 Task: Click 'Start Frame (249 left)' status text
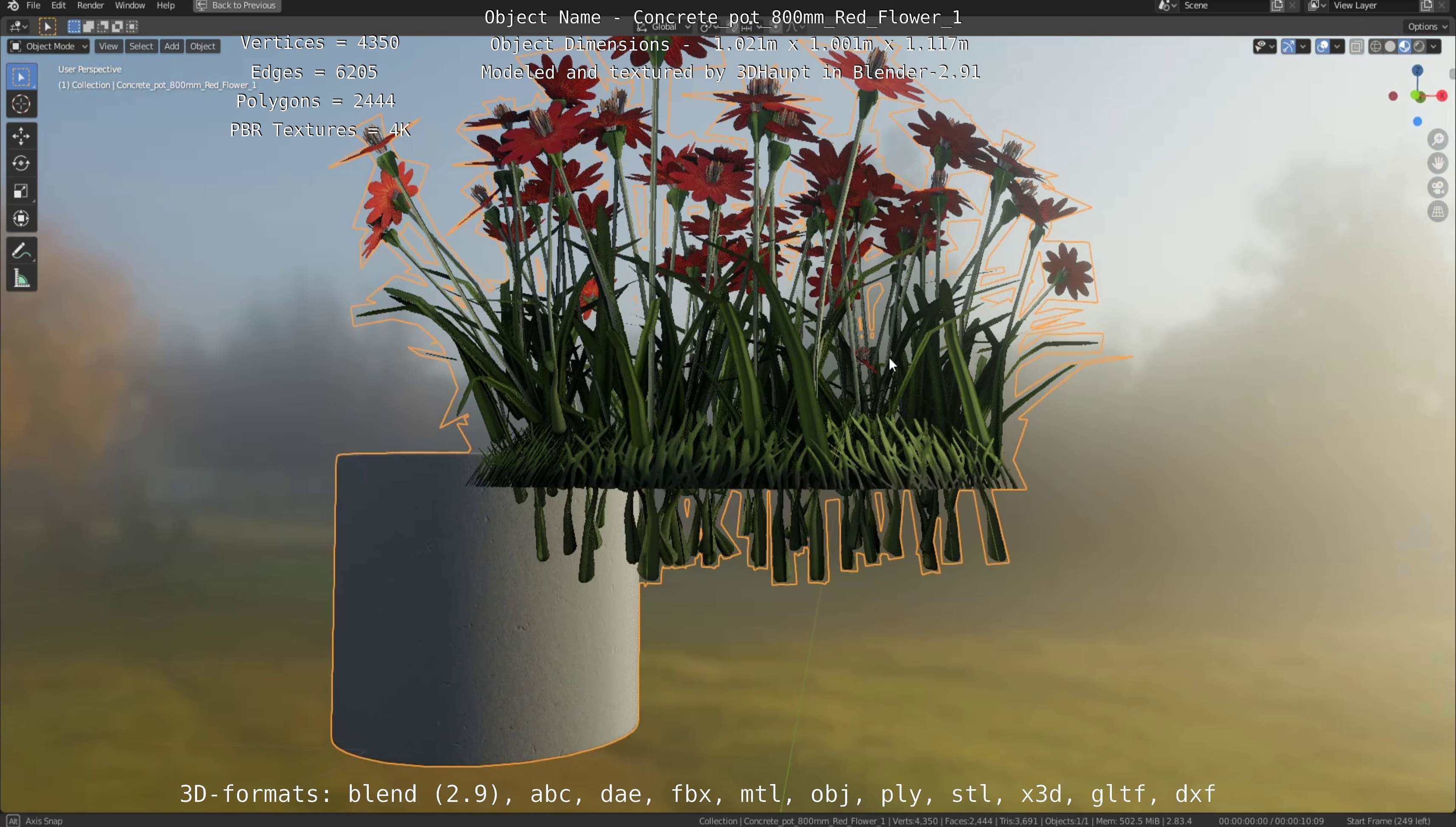point(1388,821)
